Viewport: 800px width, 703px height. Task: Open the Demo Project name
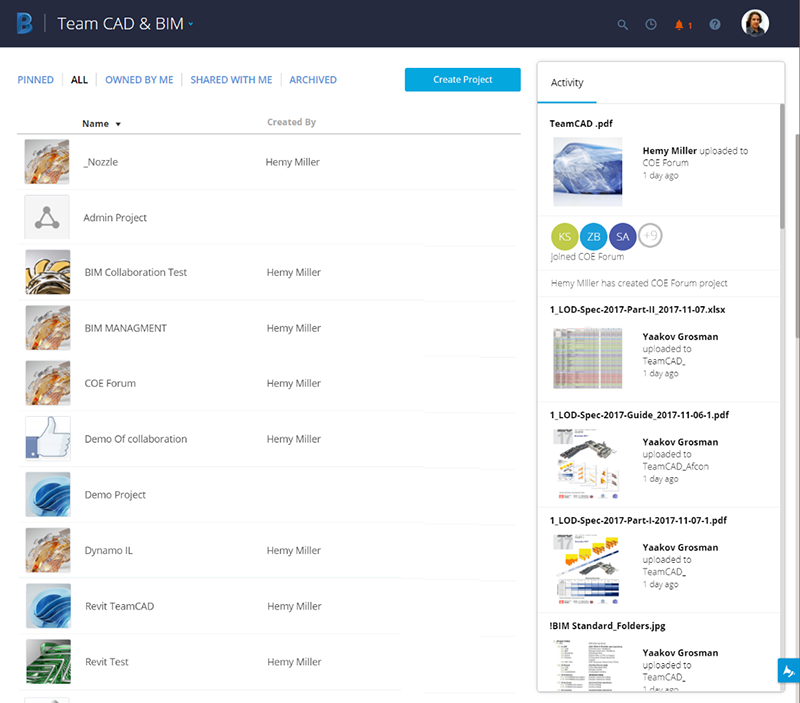click(115, 495)
